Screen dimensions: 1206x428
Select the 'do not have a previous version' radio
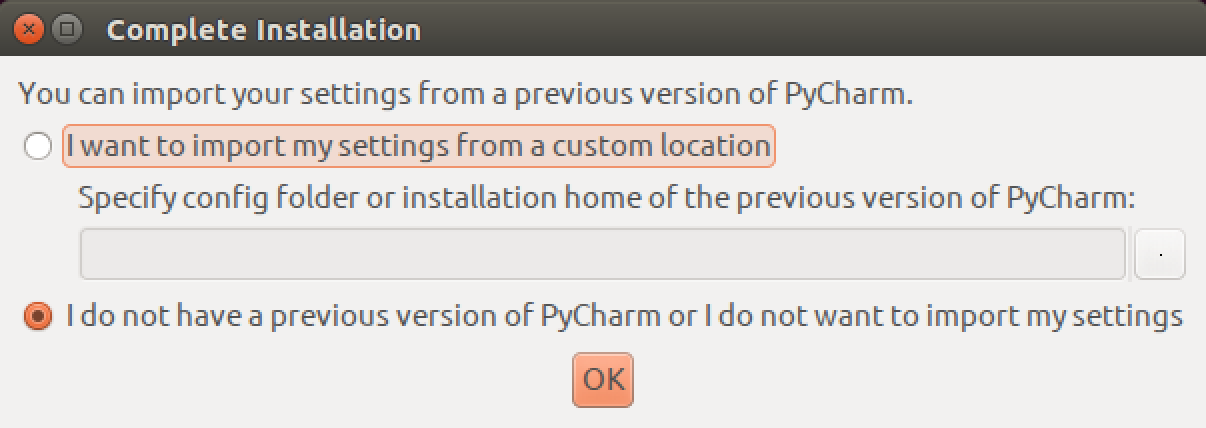(37, 317)
